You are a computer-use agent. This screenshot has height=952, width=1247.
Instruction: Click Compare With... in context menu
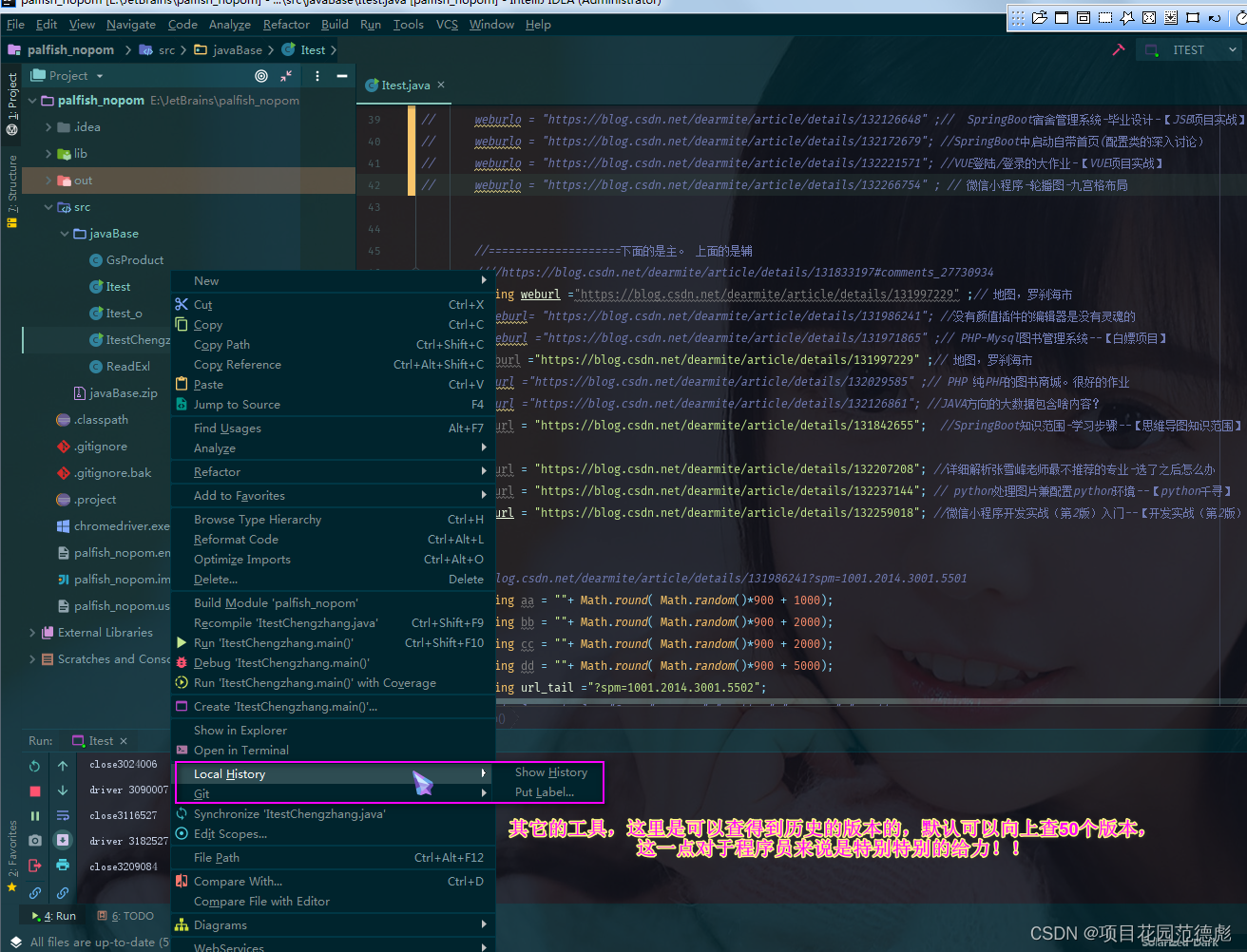click(x=332, y=882)
